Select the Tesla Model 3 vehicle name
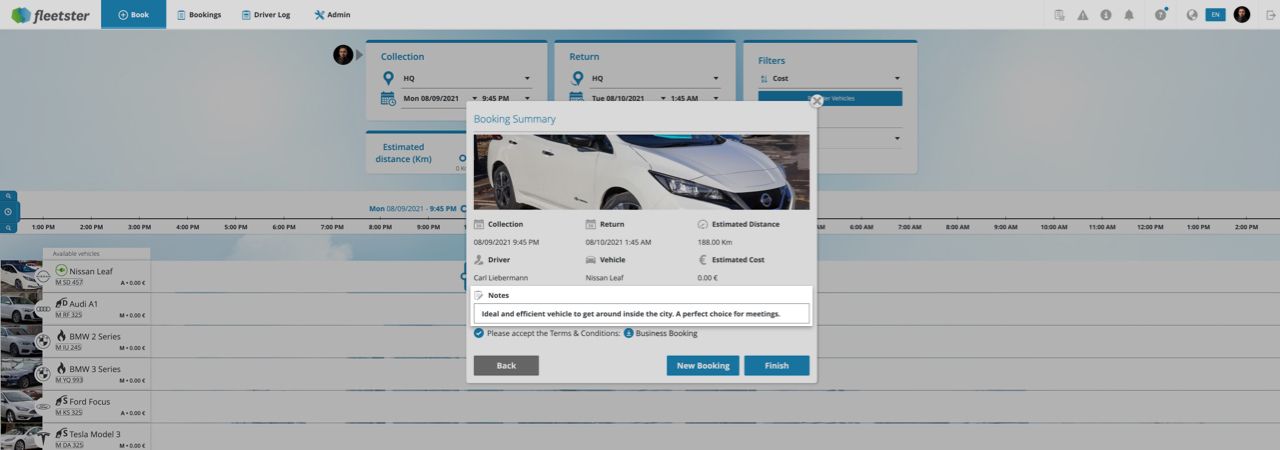This screenshot has height=450, width=1280. point(95,434)
